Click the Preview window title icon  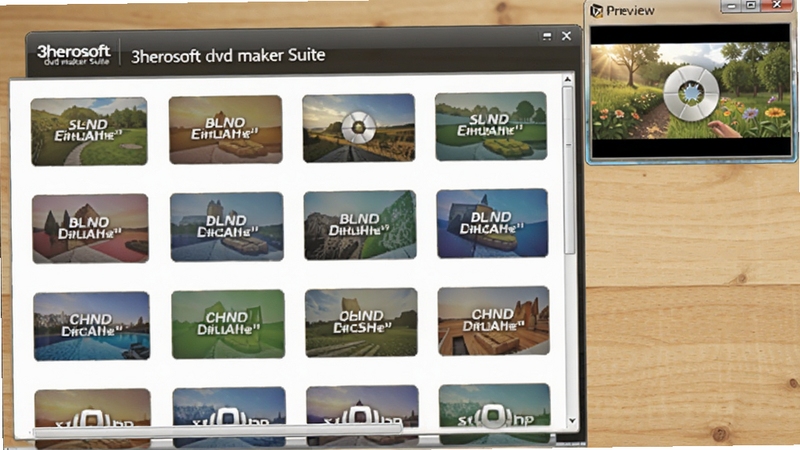[596, 10]
